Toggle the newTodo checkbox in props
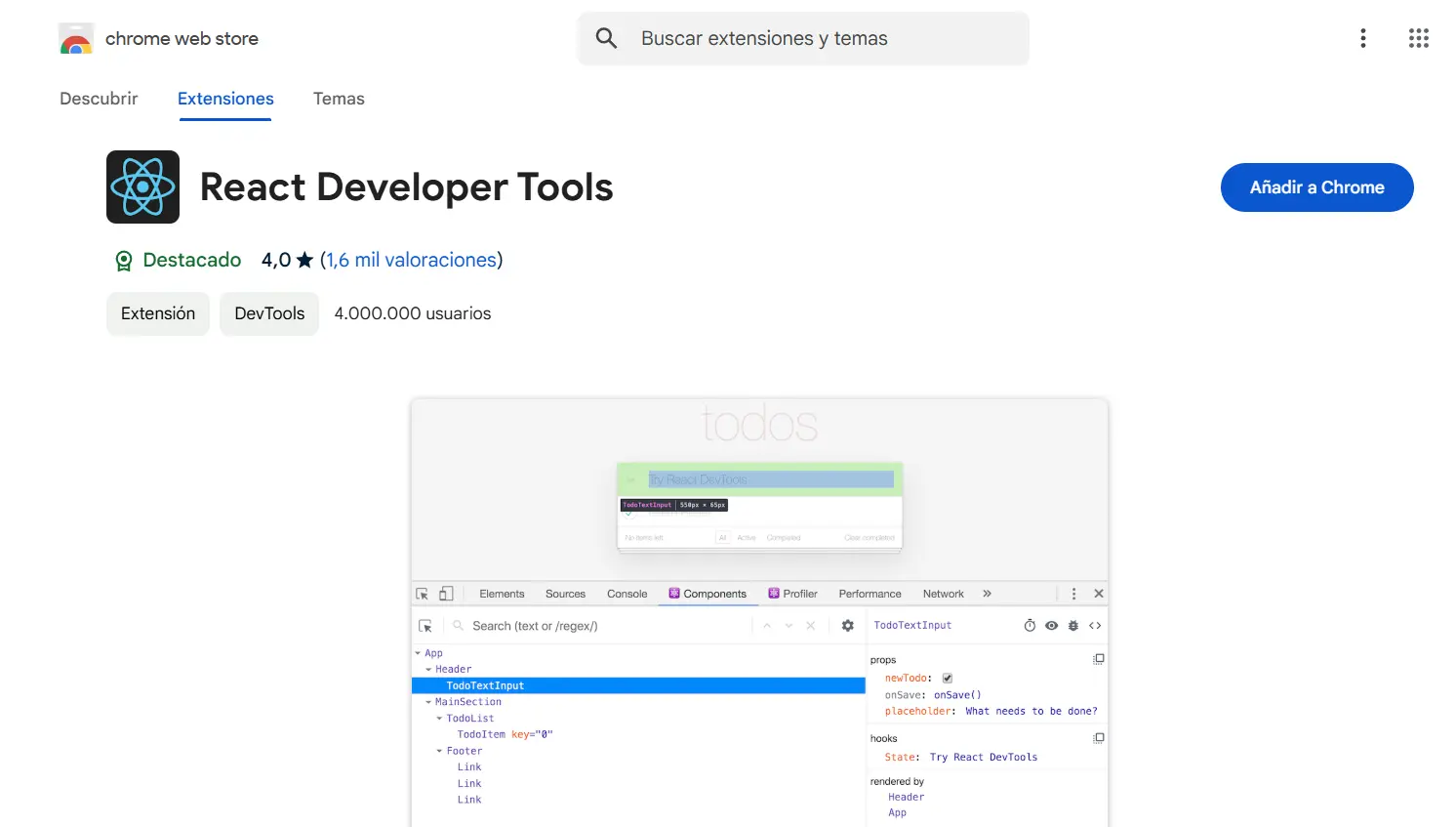The width and height of the screenshot is (1456, 827). [x=947, y=677]
